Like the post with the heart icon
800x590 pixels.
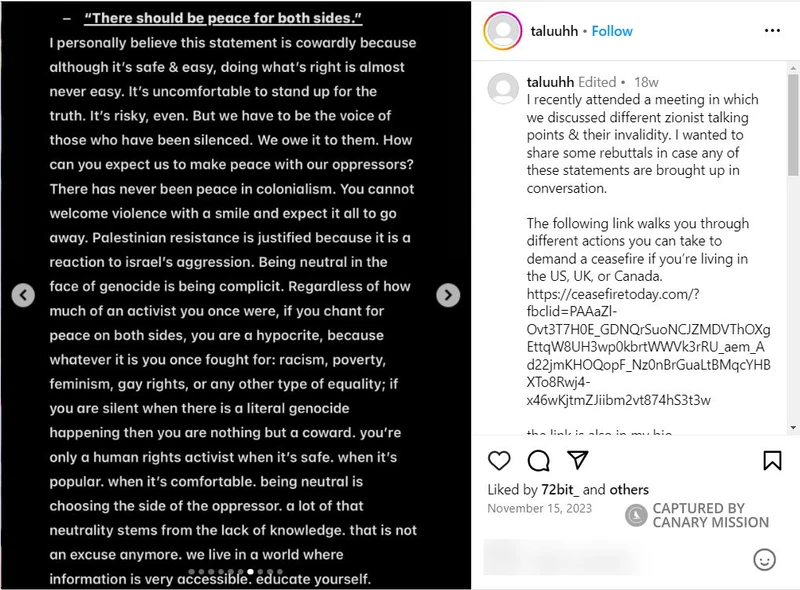tap(499, 460)
